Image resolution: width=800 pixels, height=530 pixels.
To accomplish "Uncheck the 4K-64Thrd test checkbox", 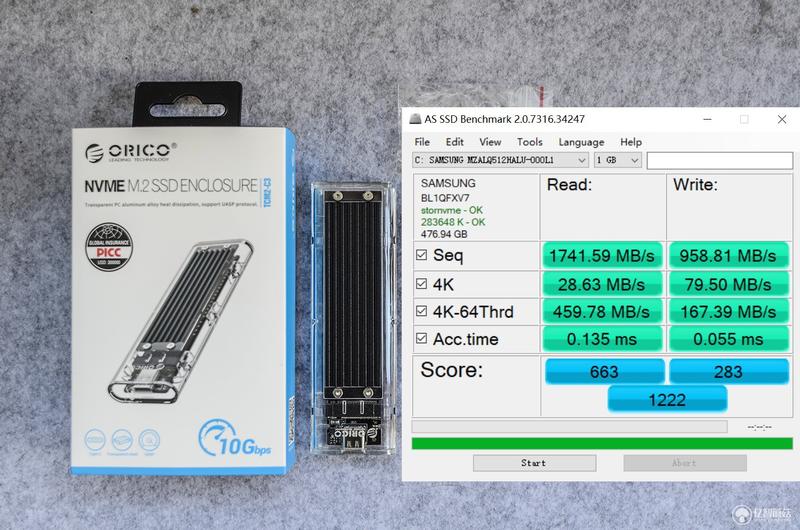I will (421, 311).
